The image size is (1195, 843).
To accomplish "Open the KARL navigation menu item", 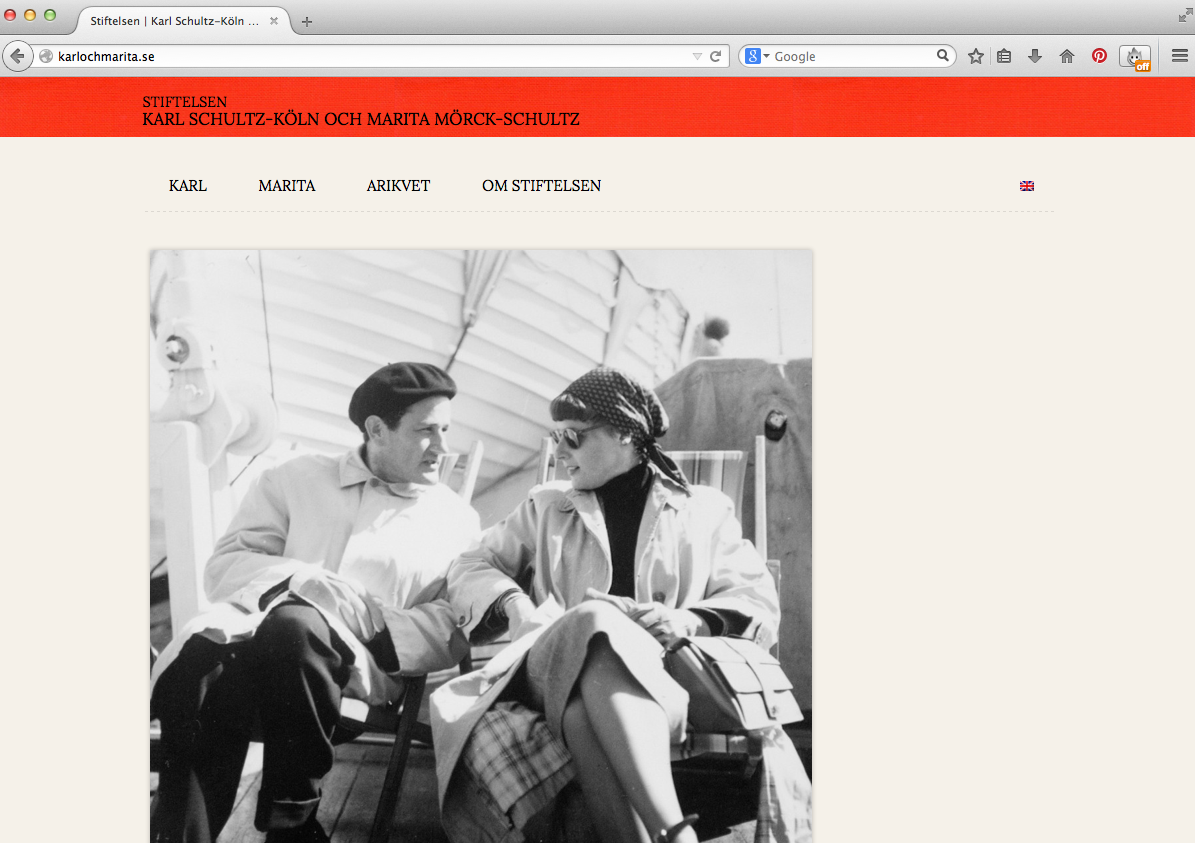I will [x=188, y=186].
